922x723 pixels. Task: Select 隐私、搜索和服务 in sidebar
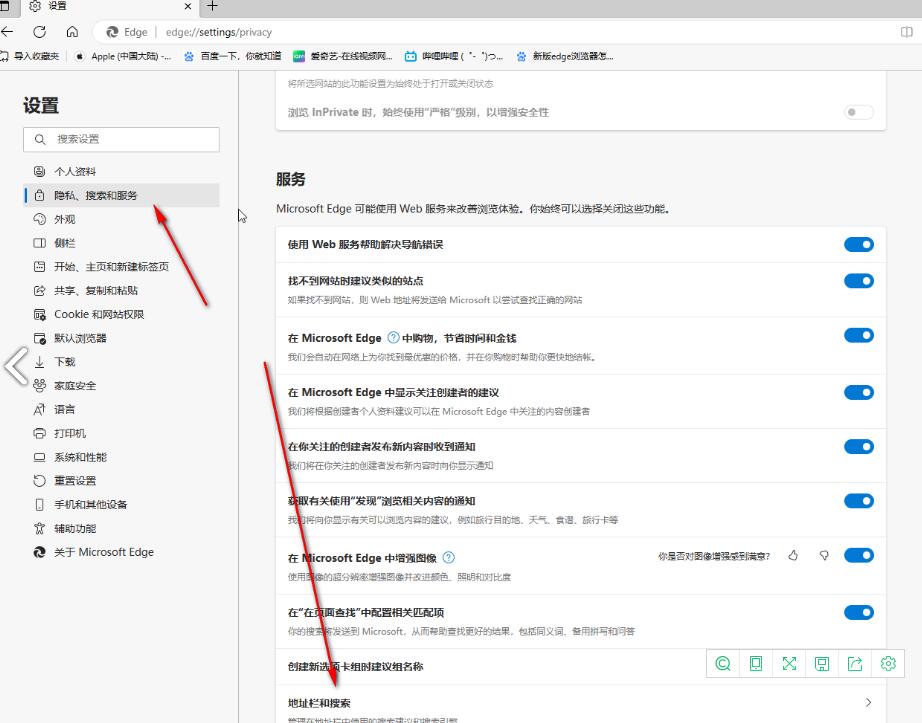click(121, 195)
